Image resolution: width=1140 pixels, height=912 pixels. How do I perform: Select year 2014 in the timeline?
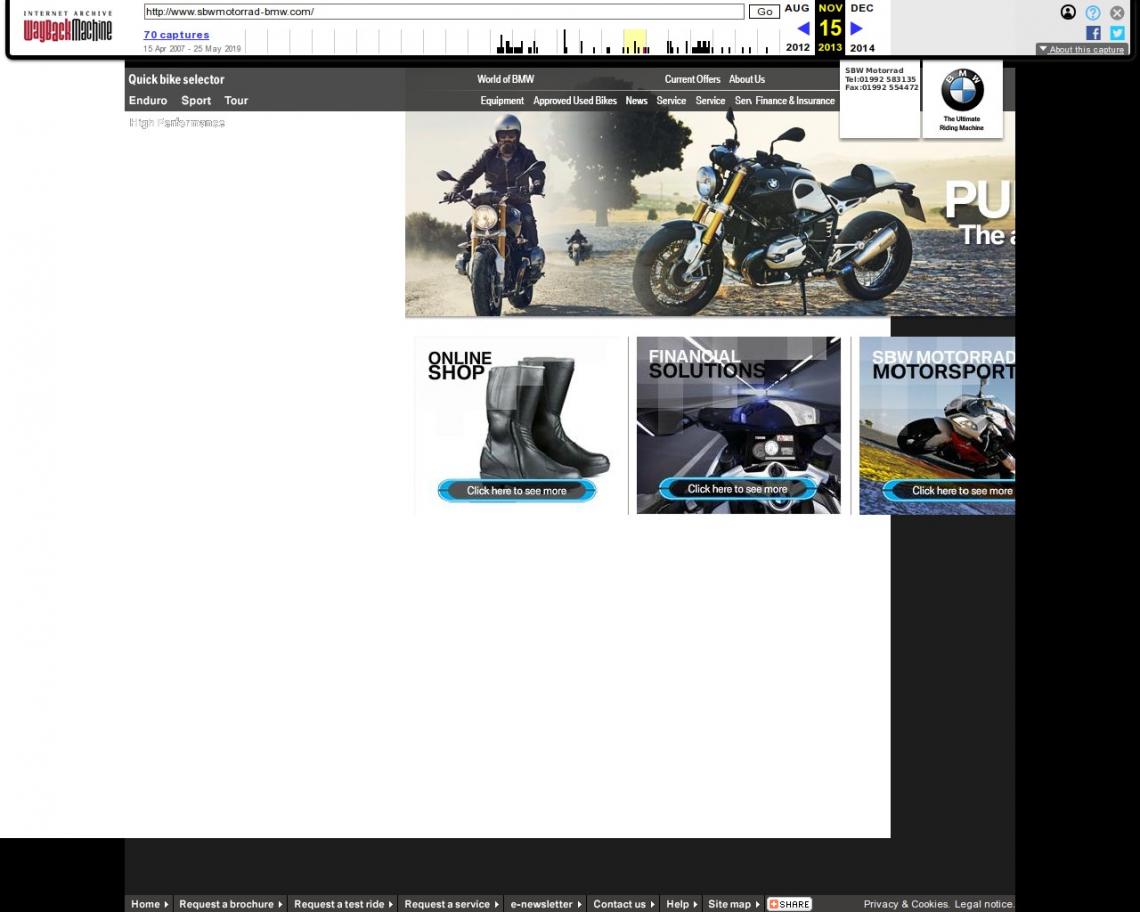click(x=862, y=47)
